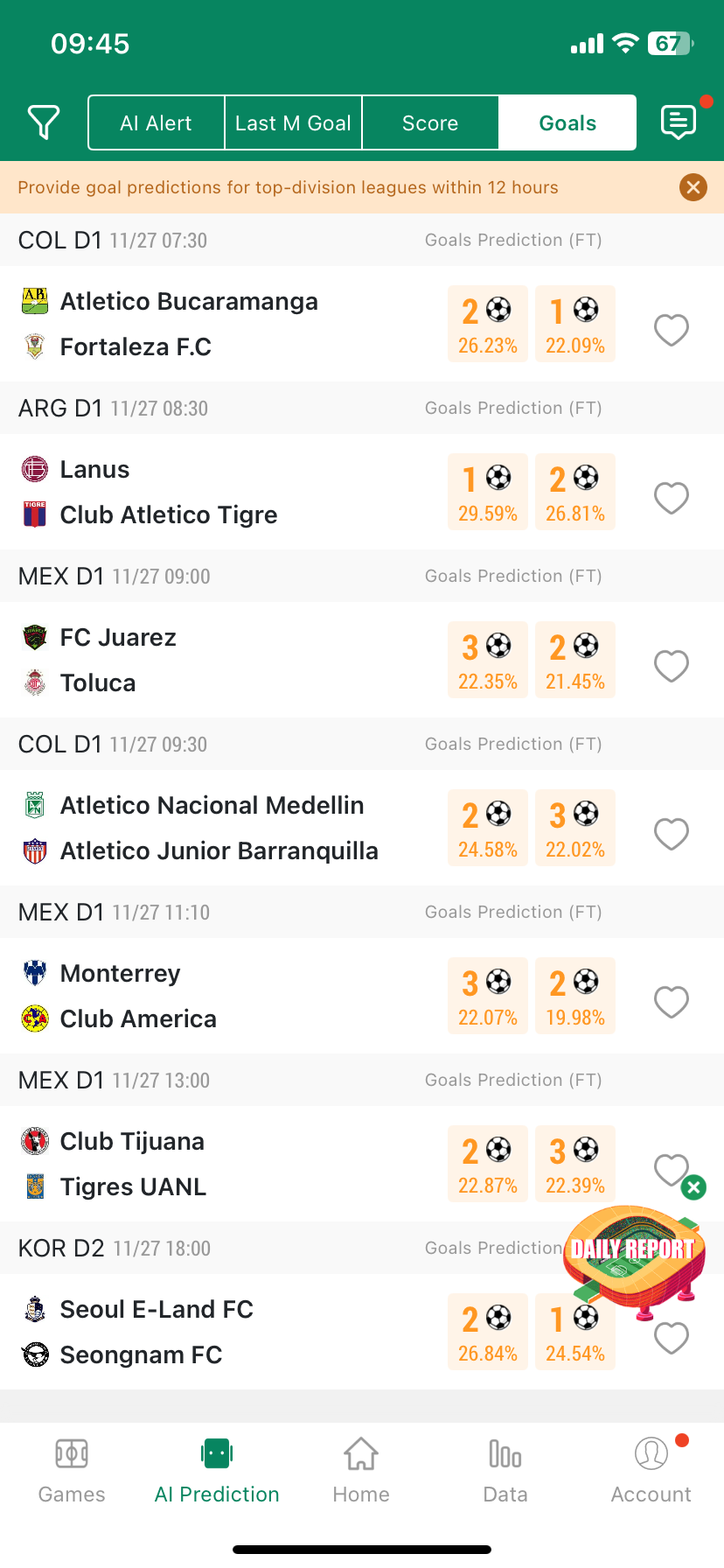The image size is (724, 1568).
Task: Favorite the Lanus vs Tigre match
Action: pos(672,498)
